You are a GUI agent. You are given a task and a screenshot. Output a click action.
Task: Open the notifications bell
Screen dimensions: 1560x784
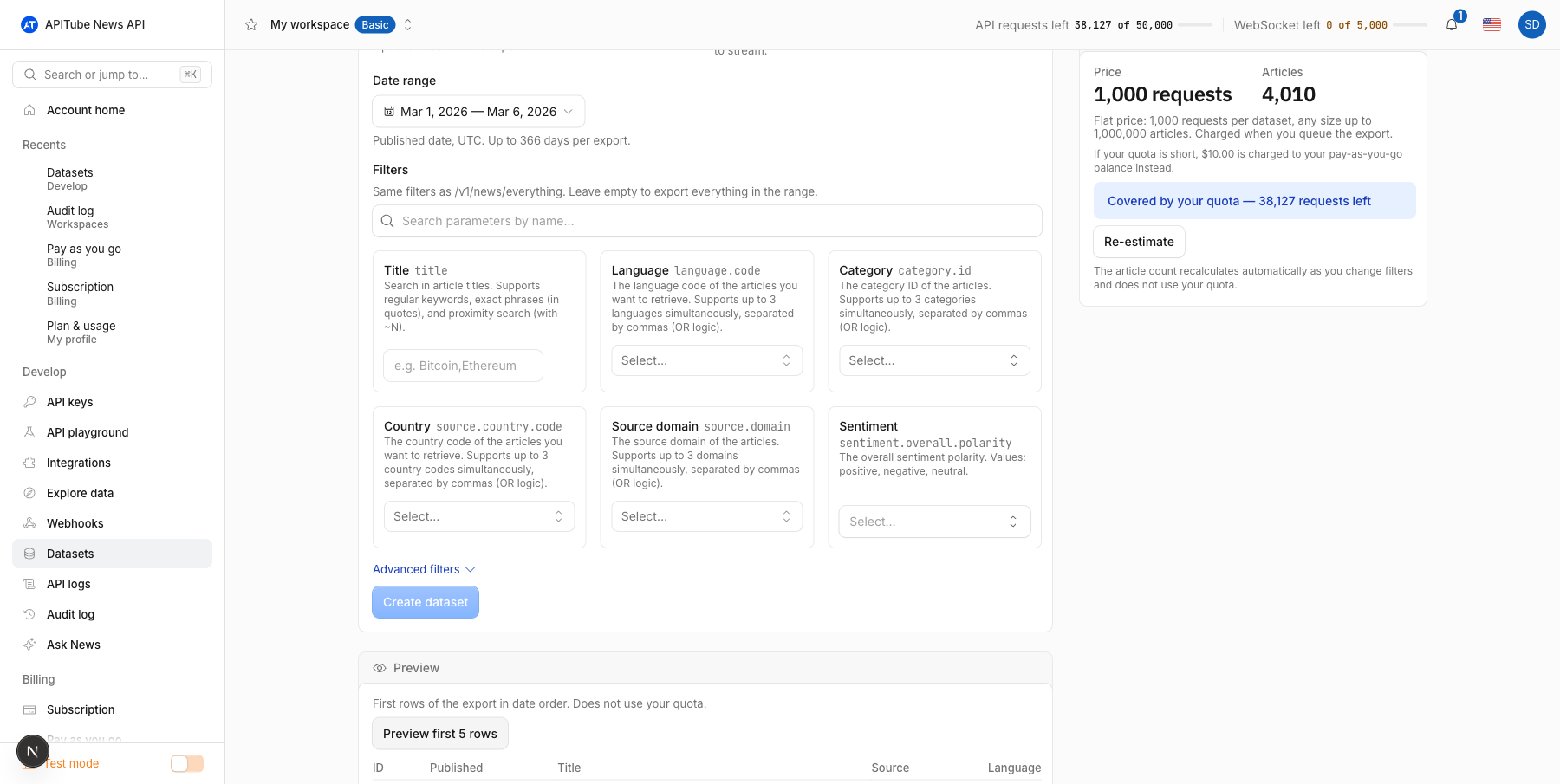pyautogui.click(x=1452, y=24)
